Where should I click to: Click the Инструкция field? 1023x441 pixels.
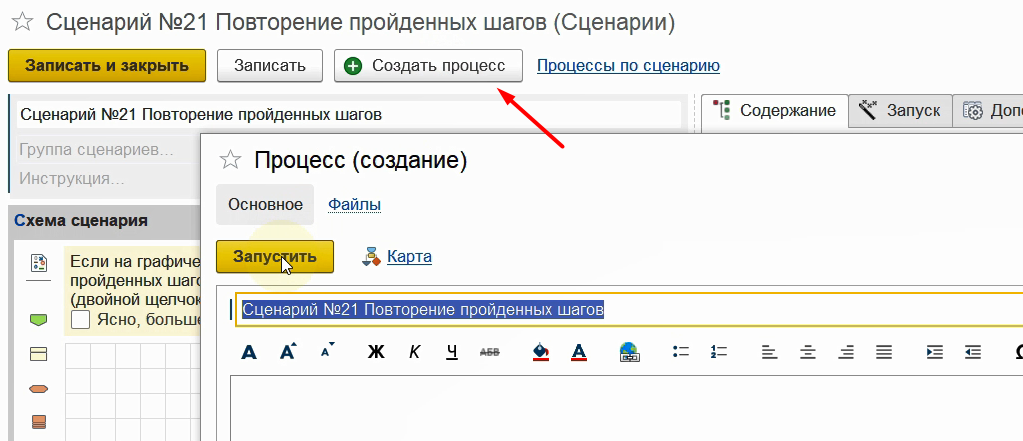coord(108,178)
